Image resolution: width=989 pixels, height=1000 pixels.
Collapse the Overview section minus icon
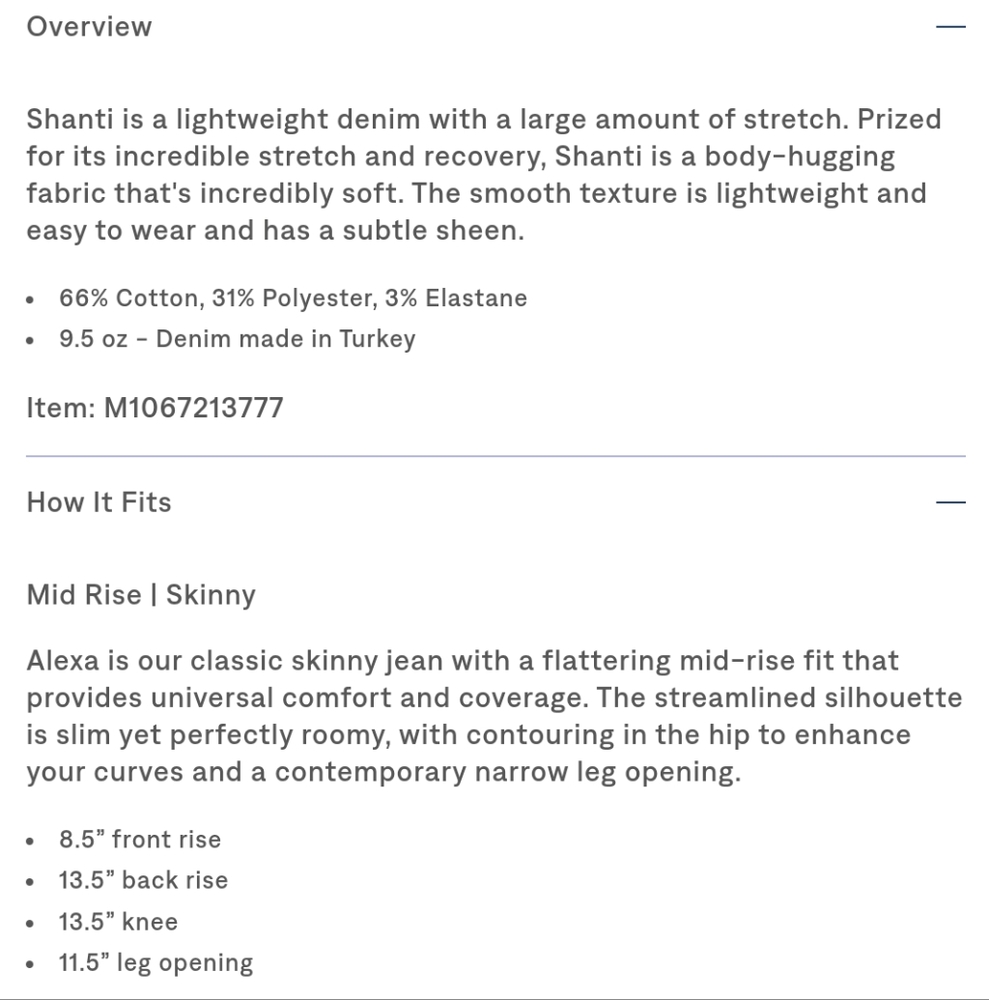(950, 27)
